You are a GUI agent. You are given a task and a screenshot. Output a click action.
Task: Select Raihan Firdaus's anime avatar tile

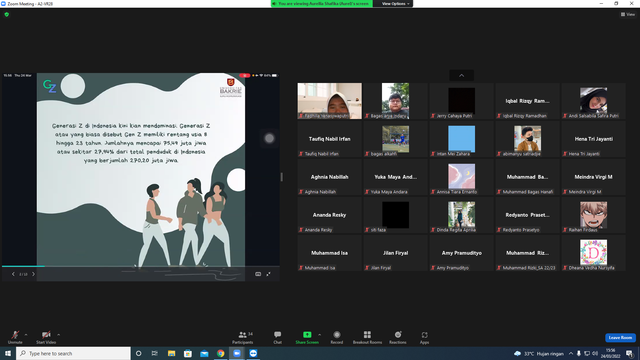point(593,215)
